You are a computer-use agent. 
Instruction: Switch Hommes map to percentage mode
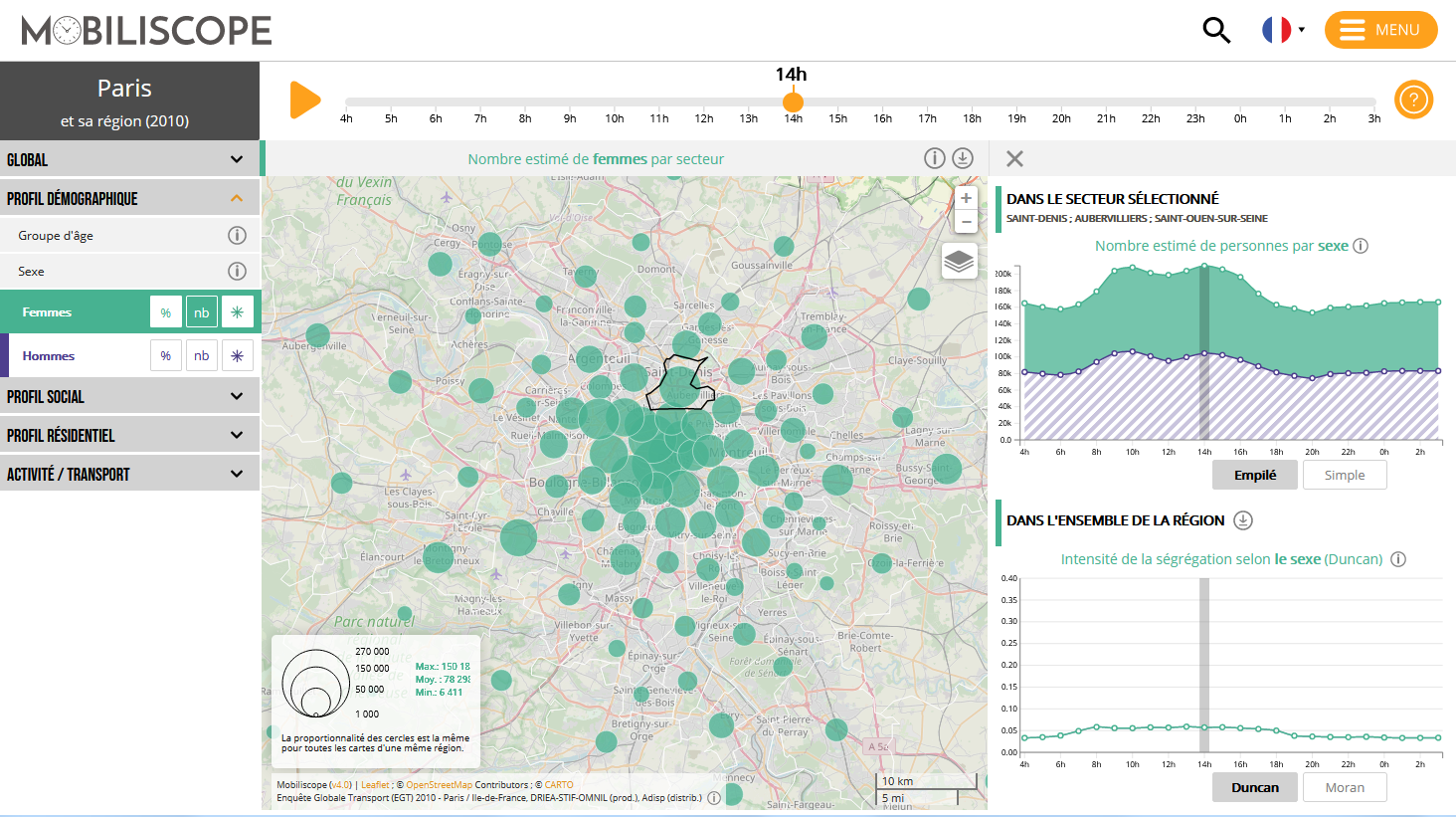pos(166,355)
